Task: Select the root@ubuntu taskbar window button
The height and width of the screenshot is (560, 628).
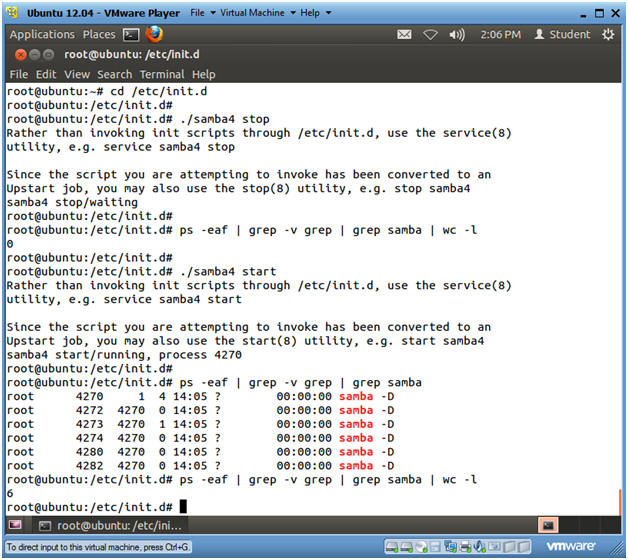Action: pos(110,526)
